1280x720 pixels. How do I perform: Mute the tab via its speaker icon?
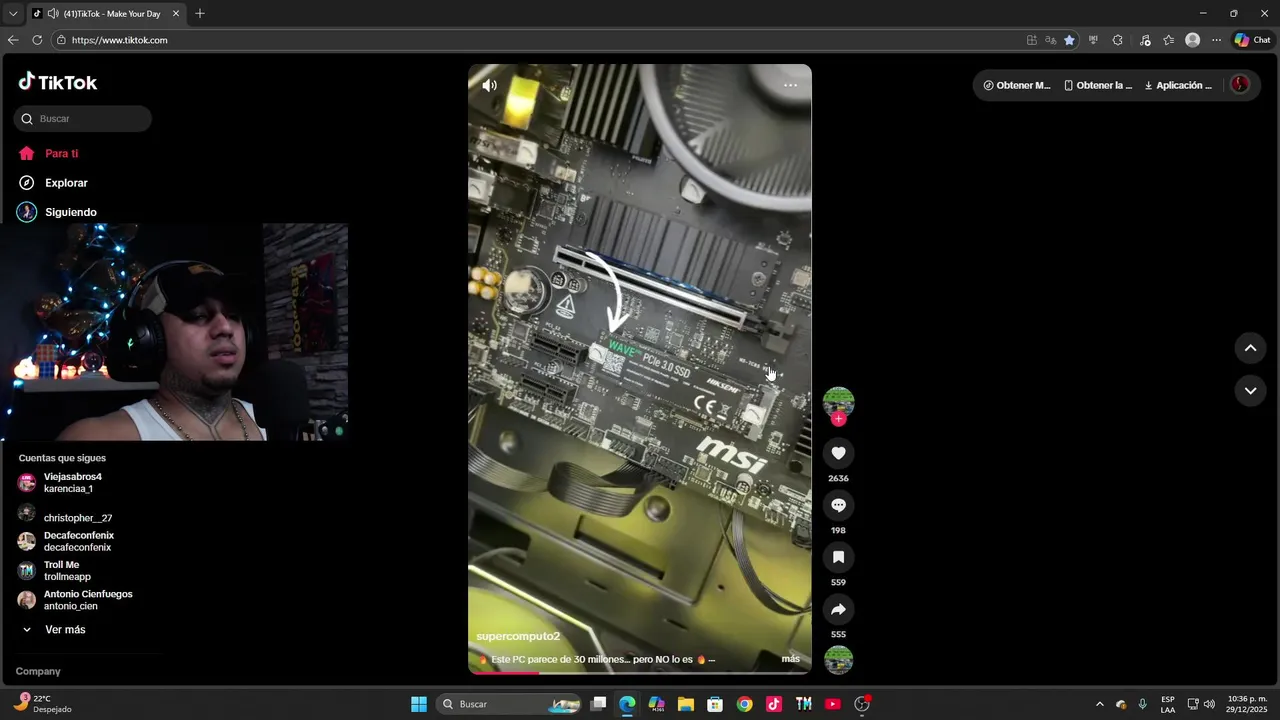click(52, 14)
